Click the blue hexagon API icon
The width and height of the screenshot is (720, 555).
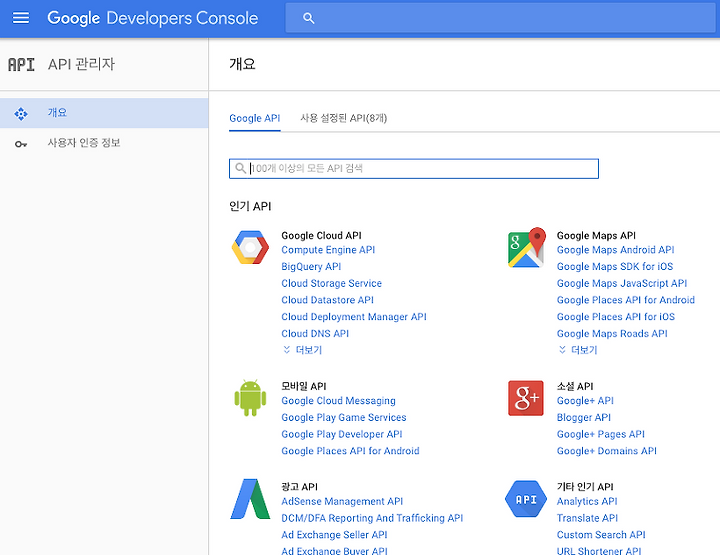[526, 499]
